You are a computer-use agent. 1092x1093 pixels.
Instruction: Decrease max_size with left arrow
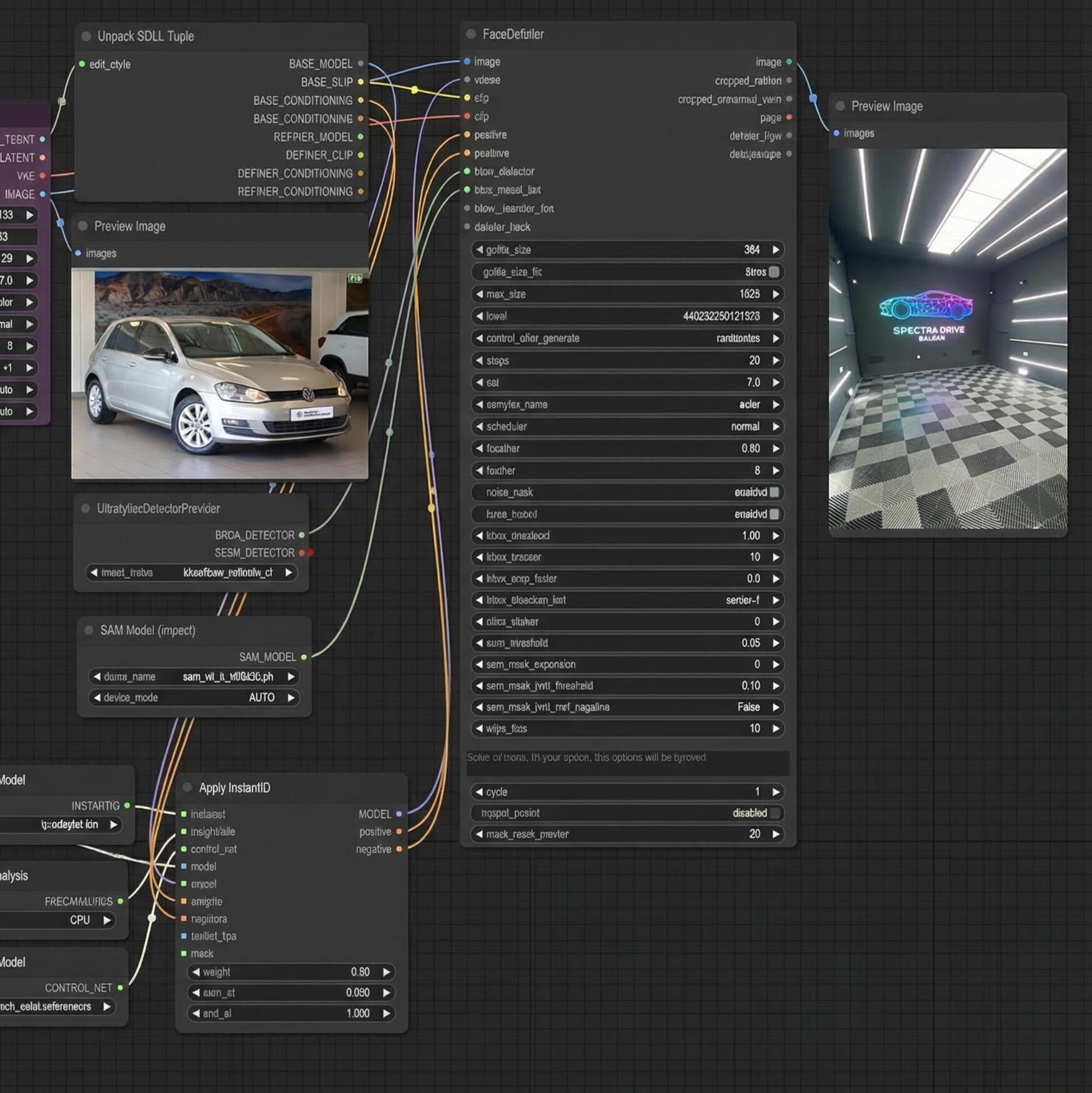[x=479, y=294]
